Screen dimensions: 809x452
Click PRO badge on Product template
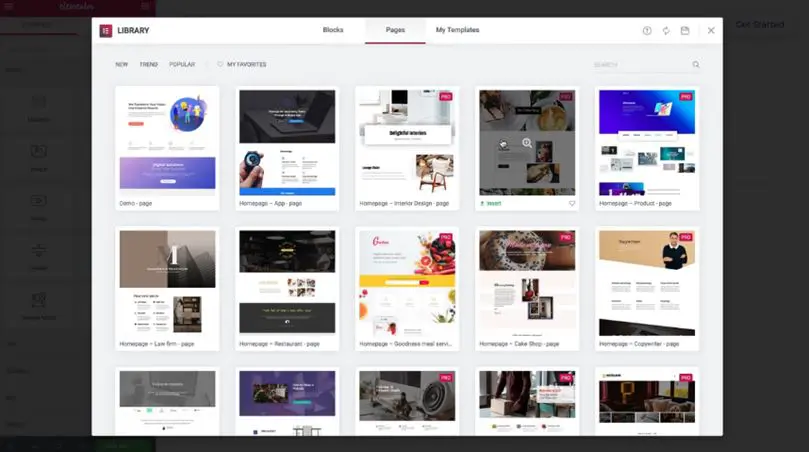point(686,96)
